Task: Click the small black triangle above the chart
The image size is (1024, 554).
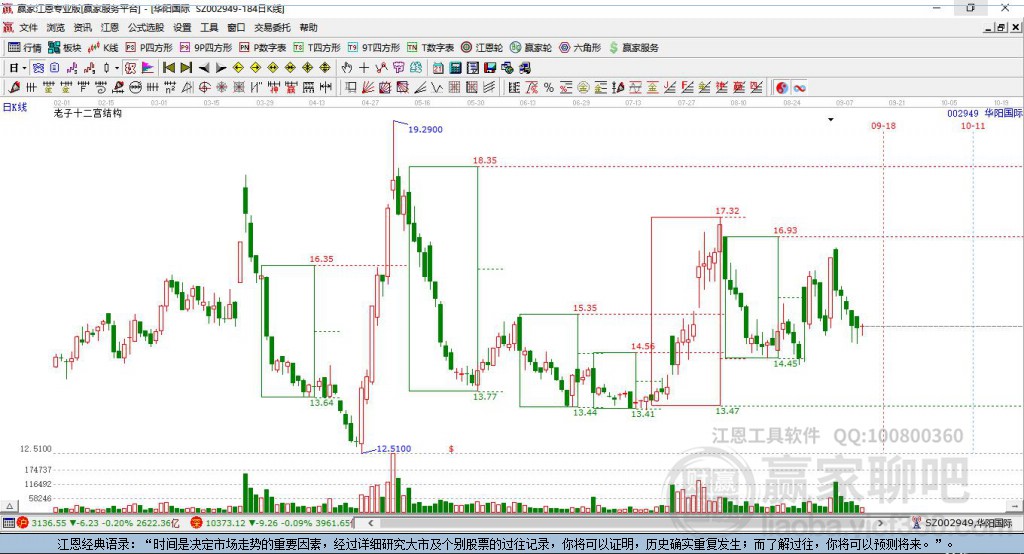Action: (831, 120)
